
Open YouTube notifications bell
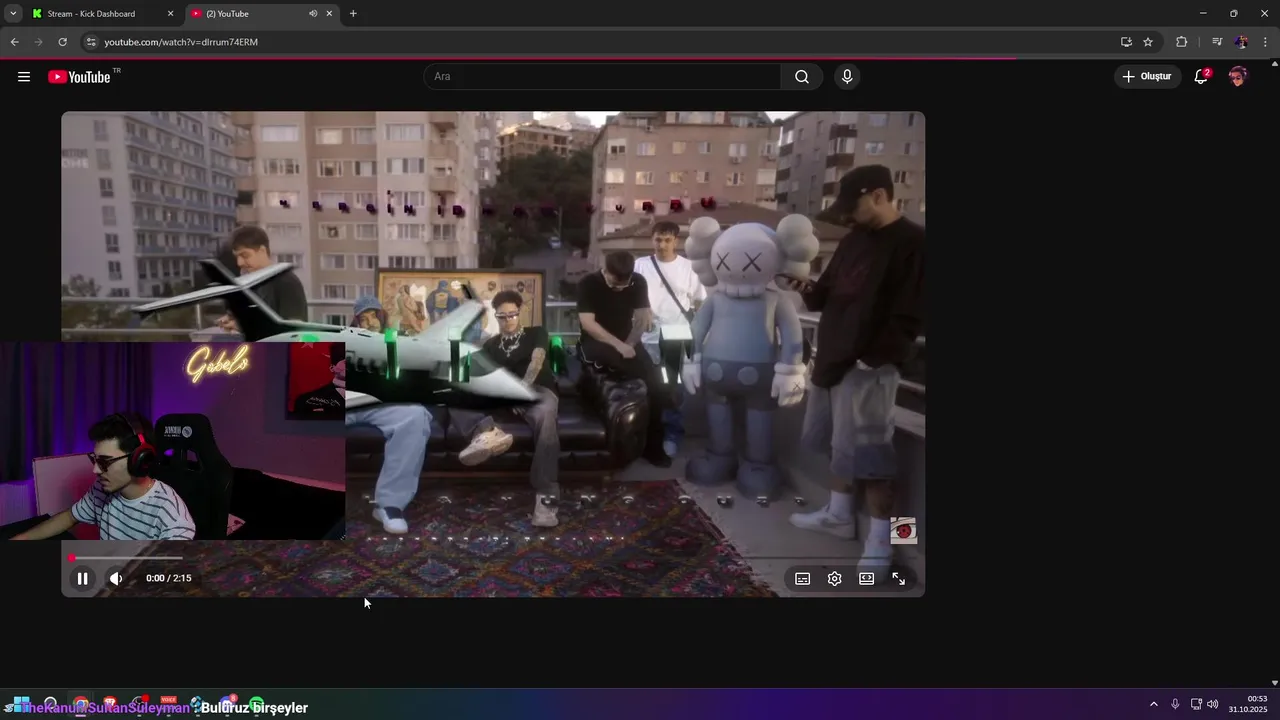tap(1201, 77)
